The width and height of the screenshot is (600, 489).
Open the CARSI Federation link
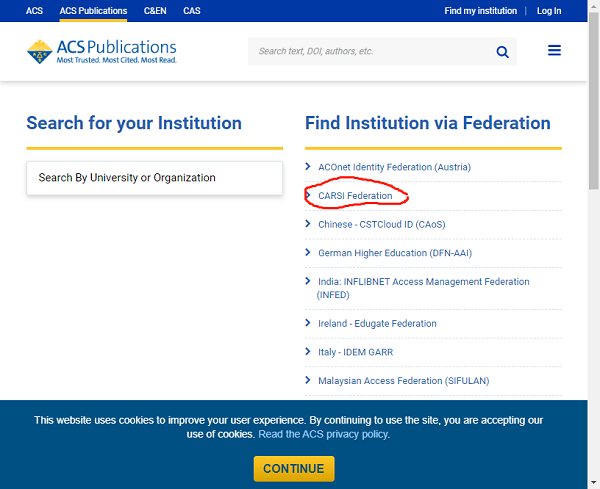coord(355,196)
